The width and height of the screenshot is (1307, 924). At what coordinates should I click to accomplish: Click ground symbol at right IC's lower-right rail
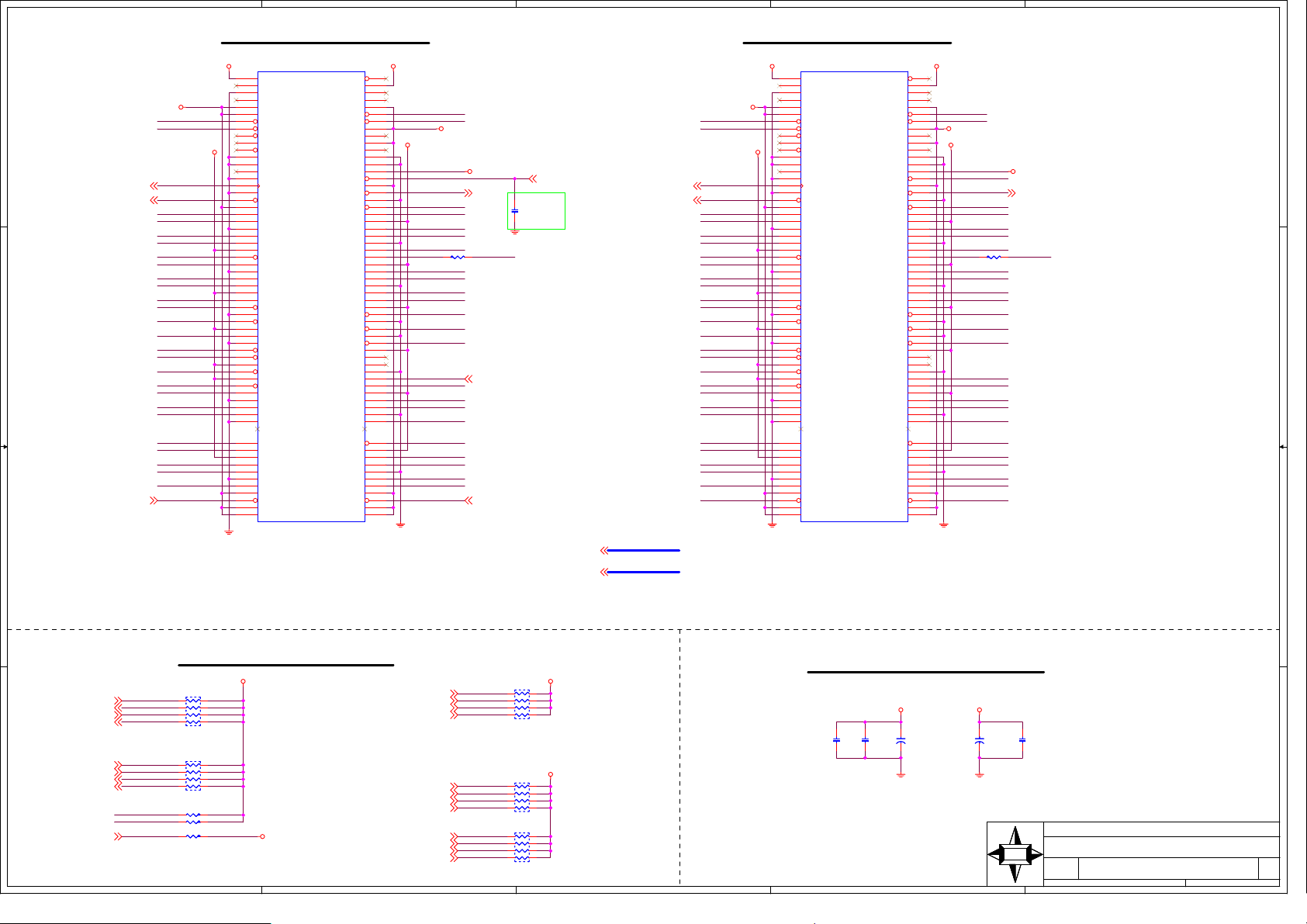944,525
